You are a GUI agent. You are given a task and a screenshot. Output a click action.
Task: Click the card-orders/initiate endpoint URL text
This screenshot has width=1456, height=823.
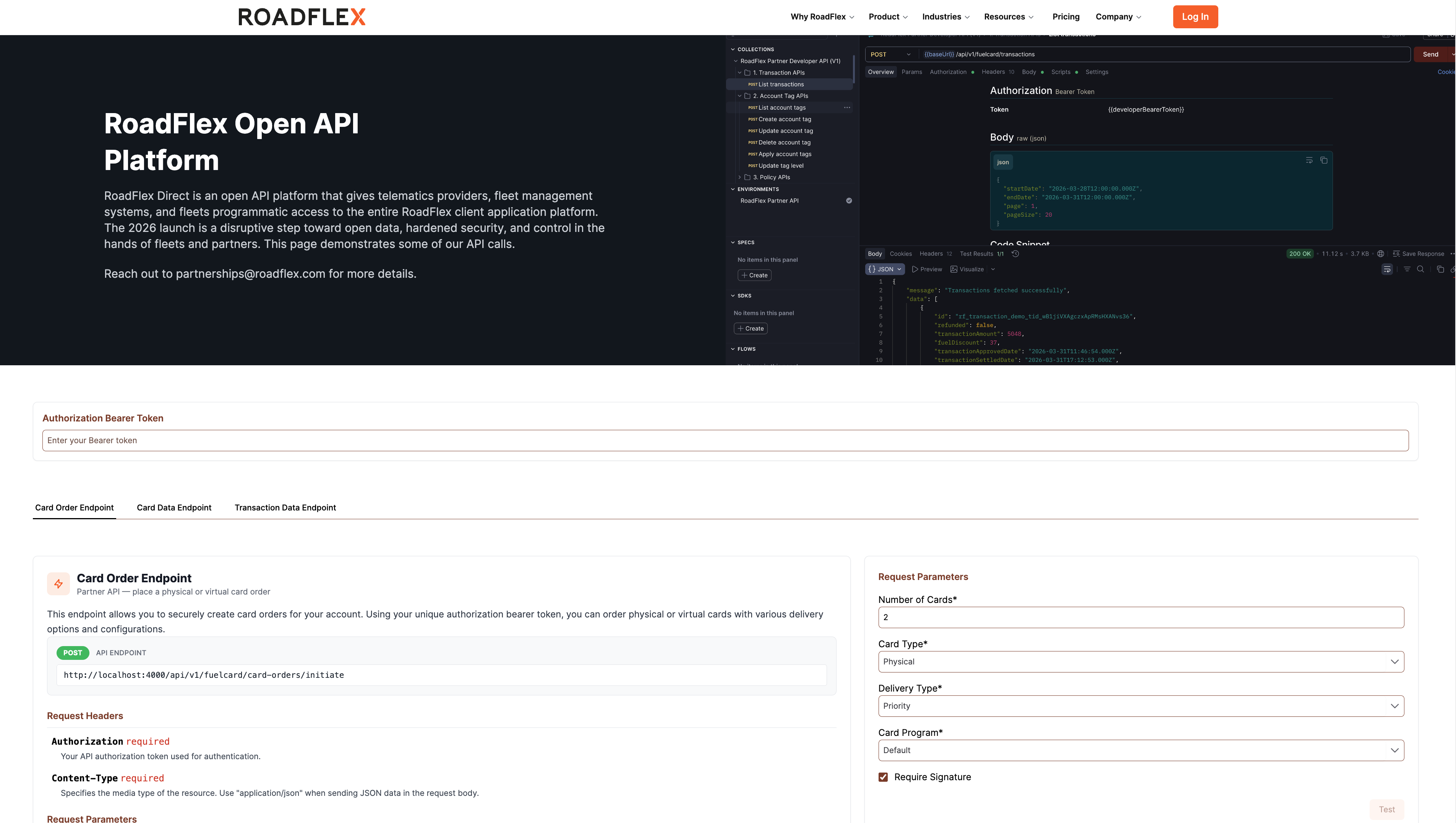coord(204,675)
